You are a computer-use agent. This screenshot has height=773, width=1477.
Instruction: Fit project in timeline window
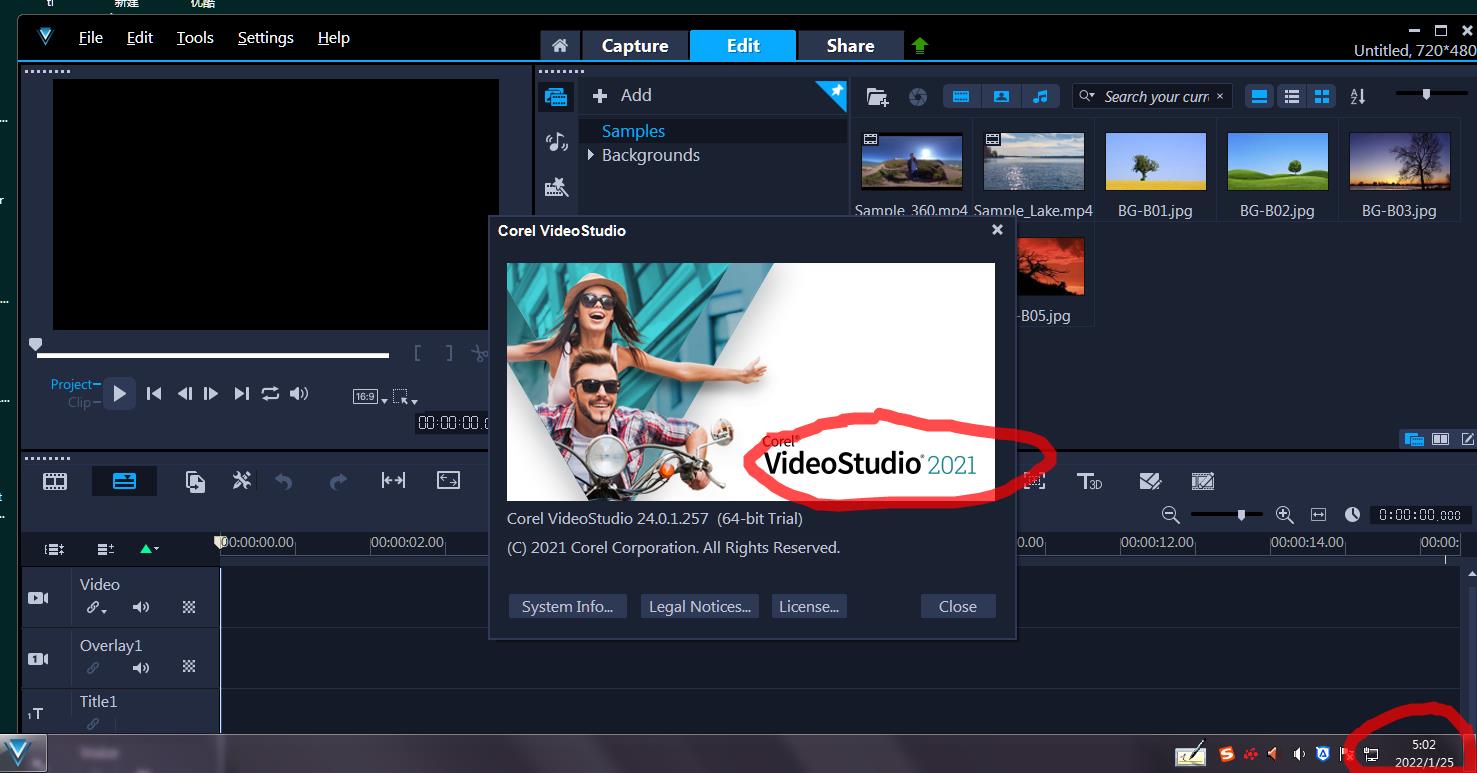click(1318, 514)
